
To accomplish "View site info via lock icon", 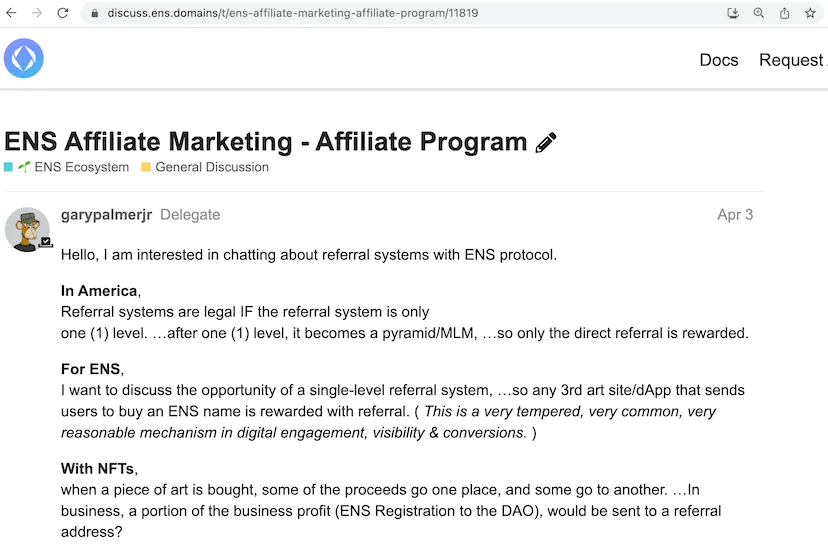I will [94, 13].
